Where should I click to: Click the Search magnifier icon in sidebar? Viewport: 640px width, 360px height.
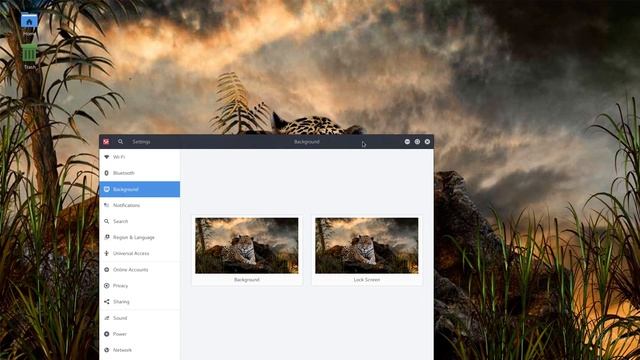(x=107, y=221)
